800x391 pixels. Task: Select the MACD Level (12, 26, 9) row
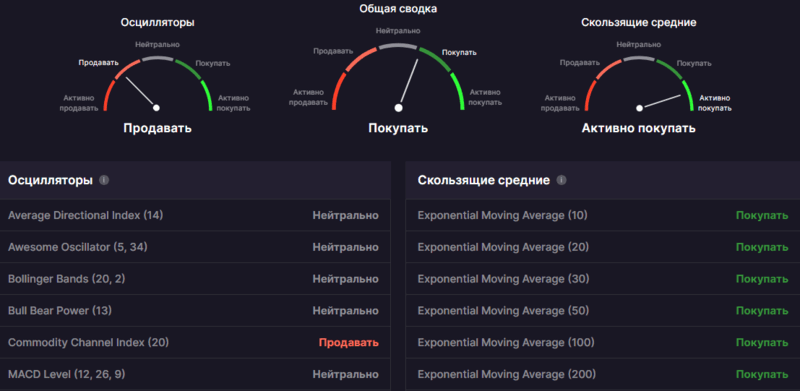pos(195,374)
